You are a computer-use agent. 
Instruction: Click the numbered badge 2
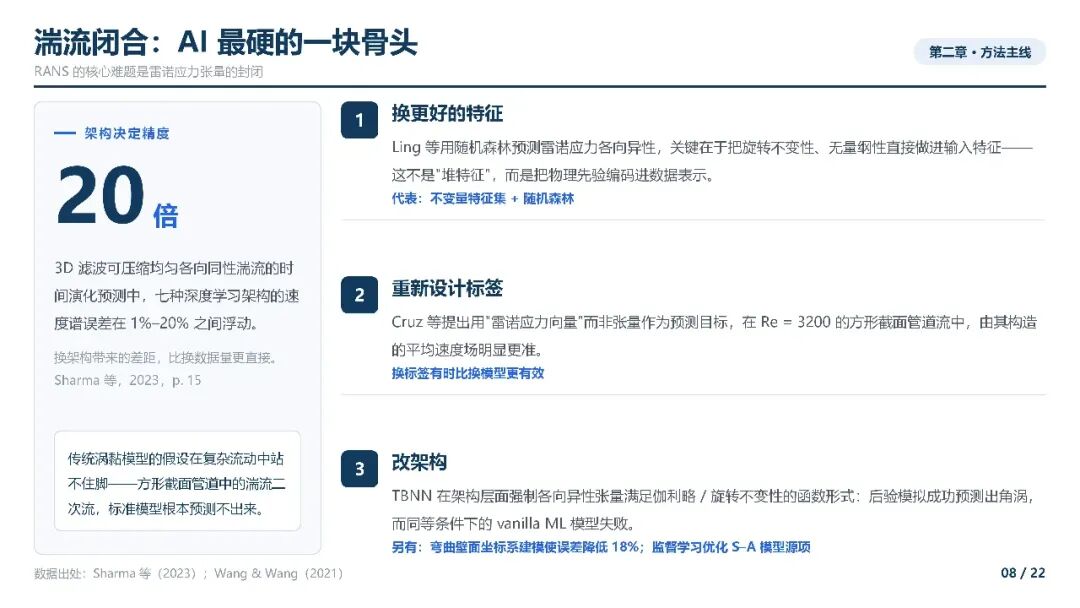pos(359,295)
